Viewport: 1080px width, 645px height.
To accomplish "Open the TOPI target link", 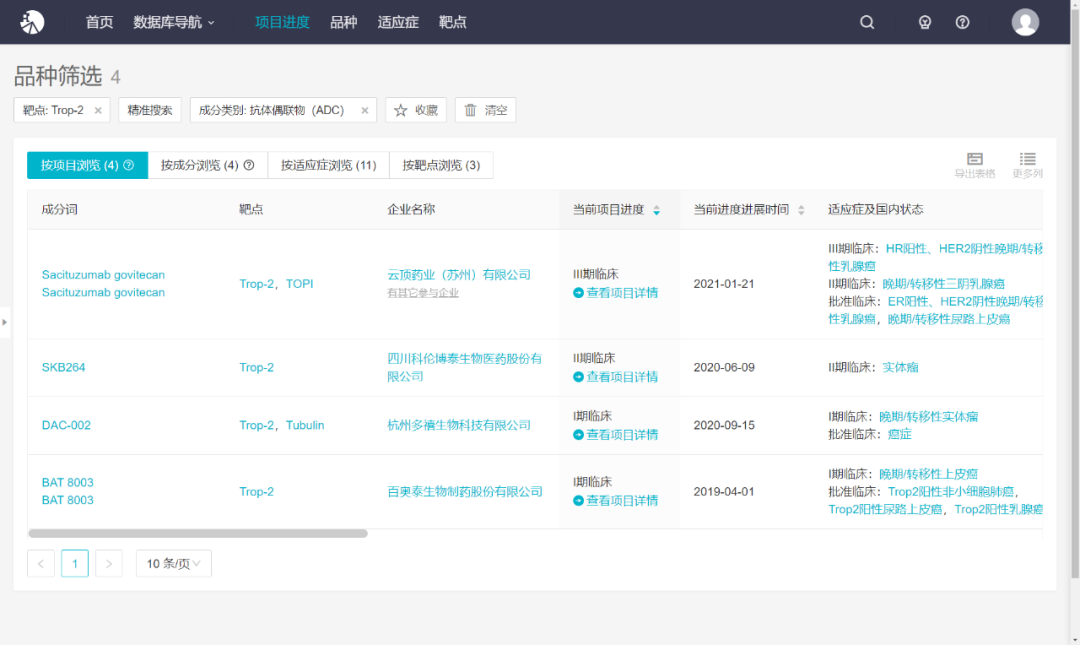I will (300, 284).
